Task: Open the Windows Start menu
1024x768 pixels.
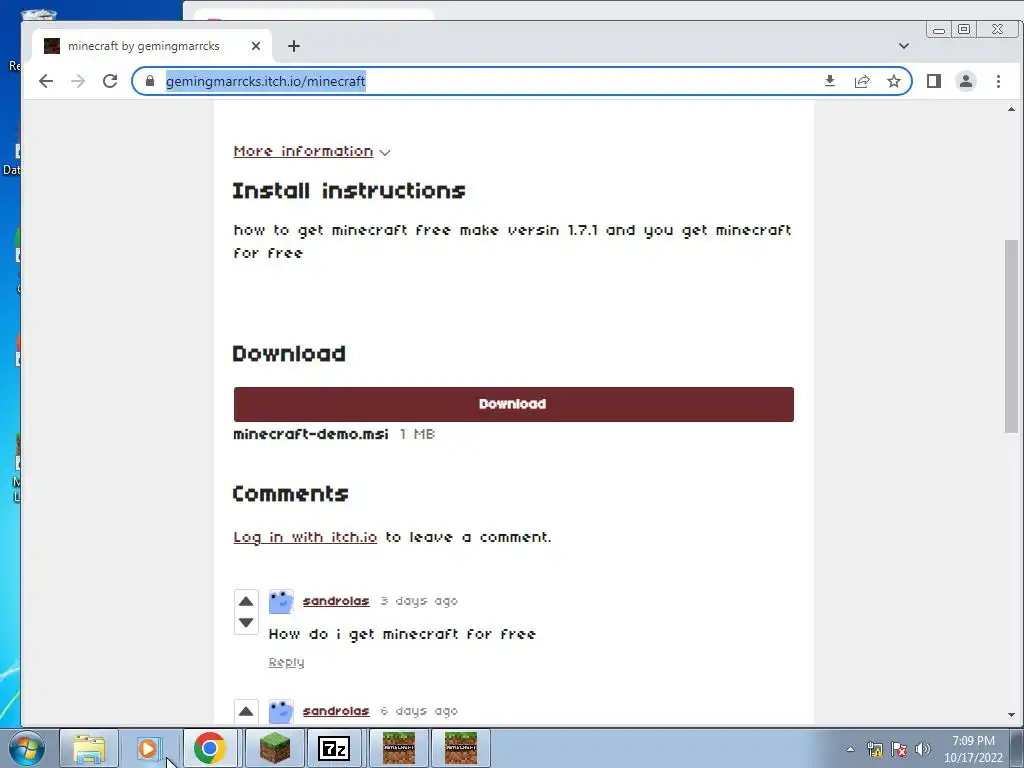Action: point(27,748)
